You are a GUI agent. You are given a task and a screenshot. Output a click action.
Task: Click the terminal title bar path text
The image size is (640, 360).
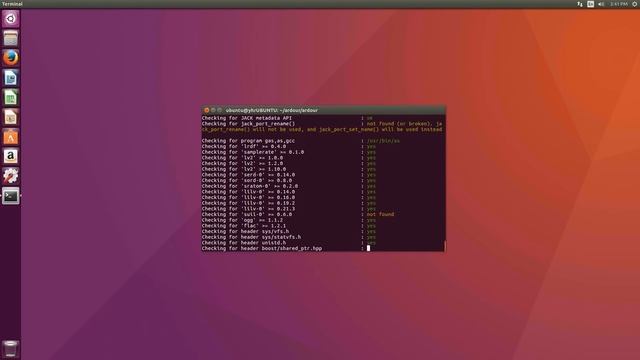pyautogui.click(x=272, y=110)
